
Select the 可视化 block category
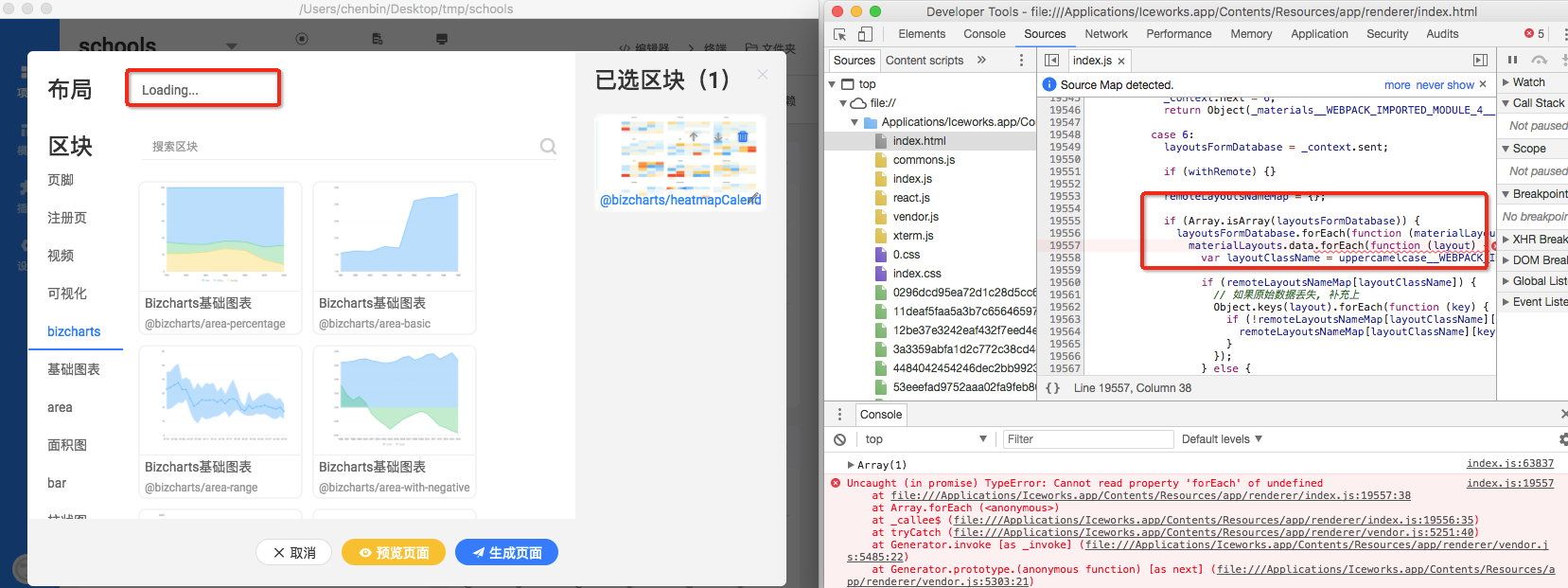click(67, 294)
